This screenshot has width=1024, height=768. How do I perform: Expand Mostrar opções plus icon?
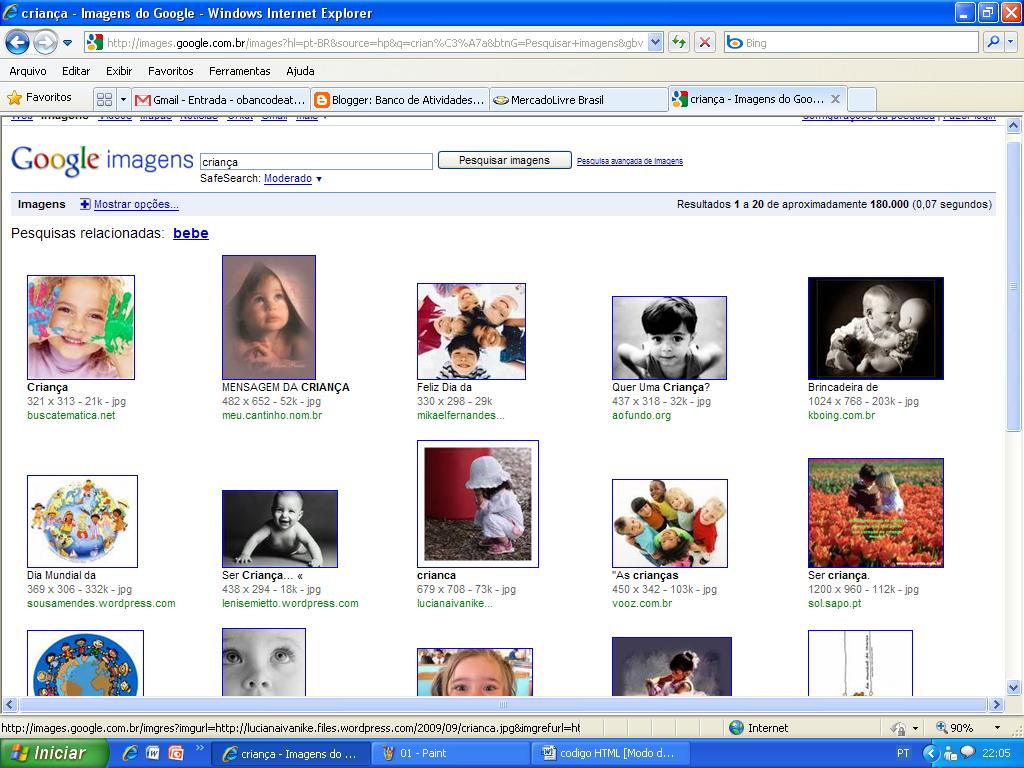[x=85, y=204]
